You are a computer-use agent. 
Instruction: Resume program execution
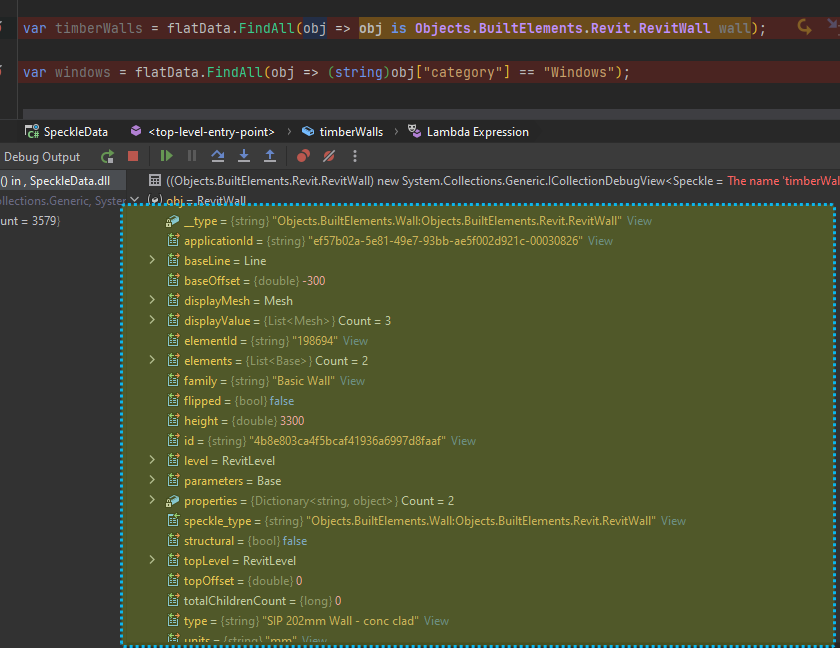166,157
